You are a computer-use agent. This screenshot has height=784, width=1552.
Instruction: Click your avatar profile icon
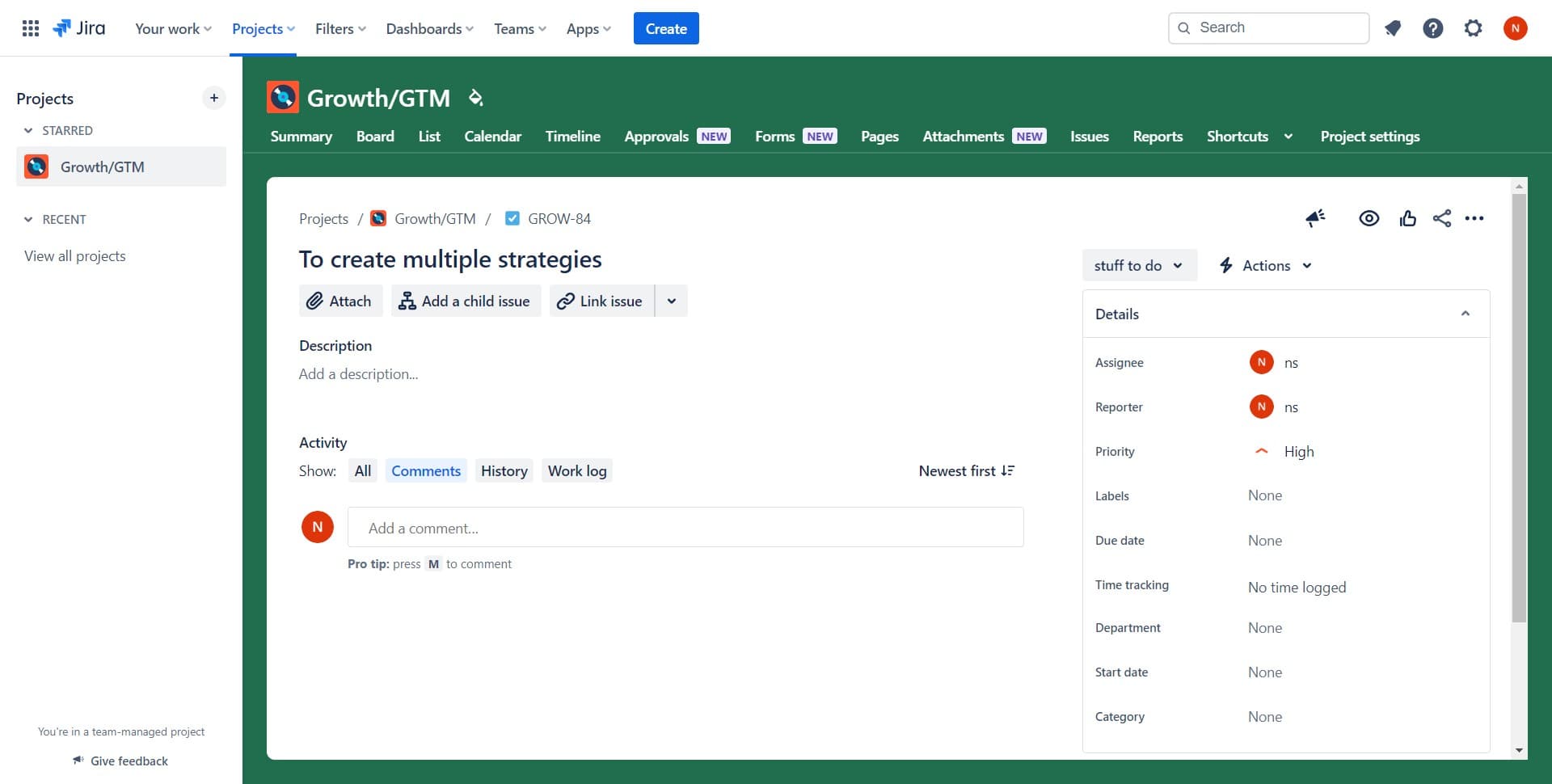(1516, 27)
